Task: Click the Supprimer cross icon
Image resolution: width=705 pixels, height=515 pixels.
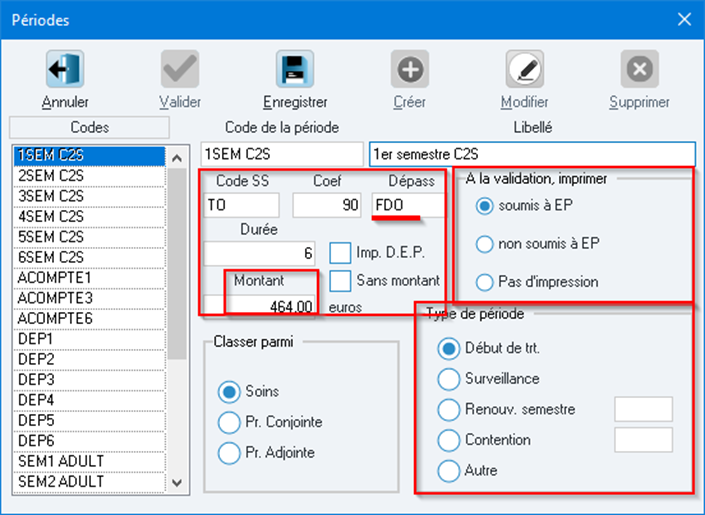Action: point(640,69)
